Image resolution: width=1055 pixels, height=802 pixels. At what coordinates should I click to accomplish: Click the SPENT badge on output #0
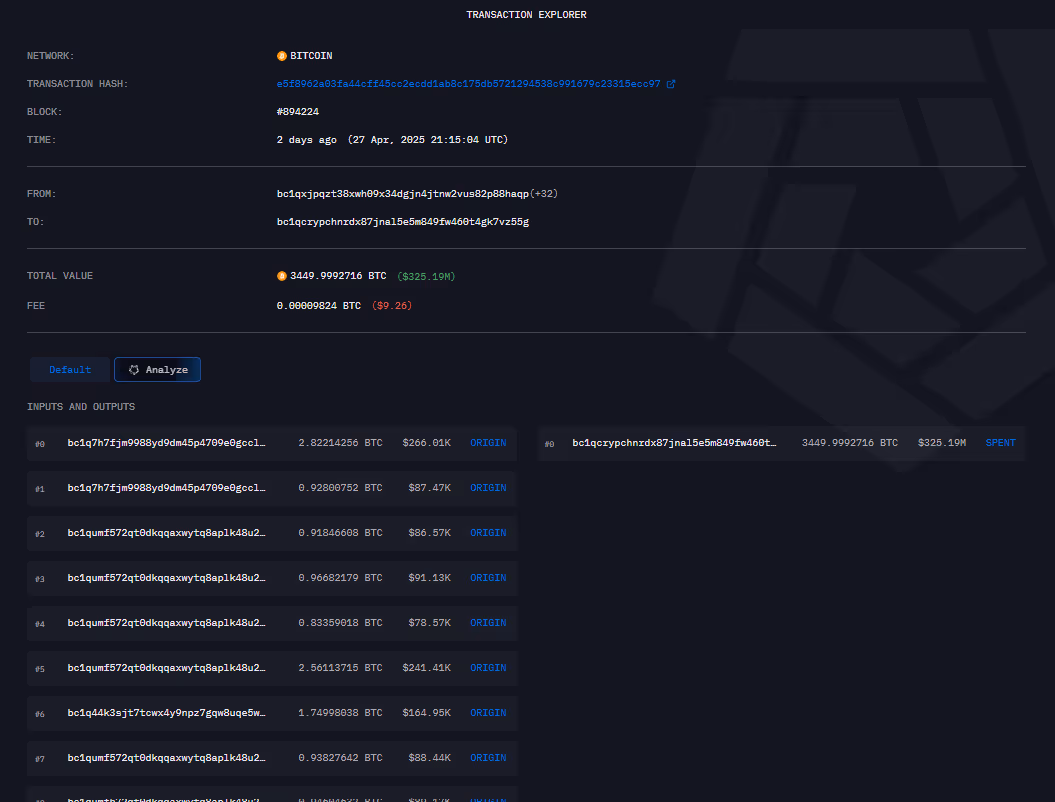point(1000,442)
